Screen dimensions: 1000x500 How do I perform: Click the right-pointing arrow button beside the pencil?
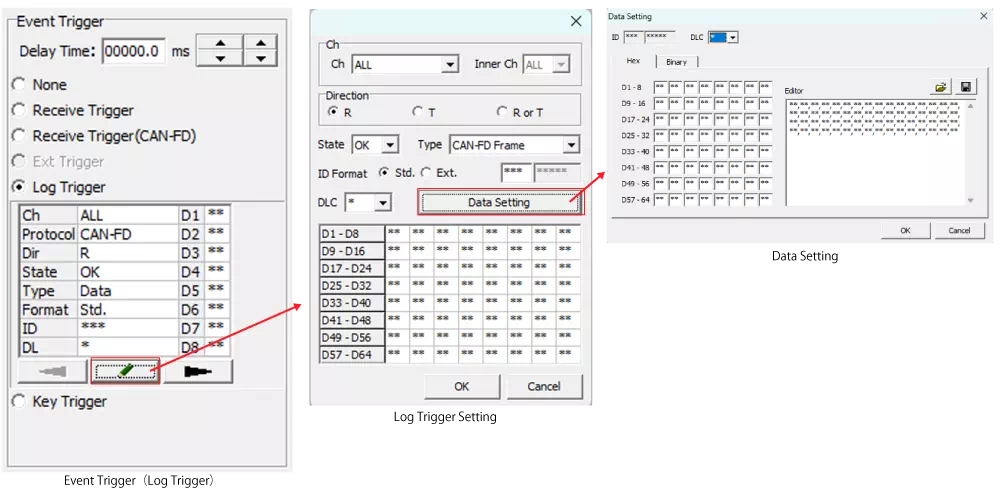pyautogui.click(x=199, y=371)
